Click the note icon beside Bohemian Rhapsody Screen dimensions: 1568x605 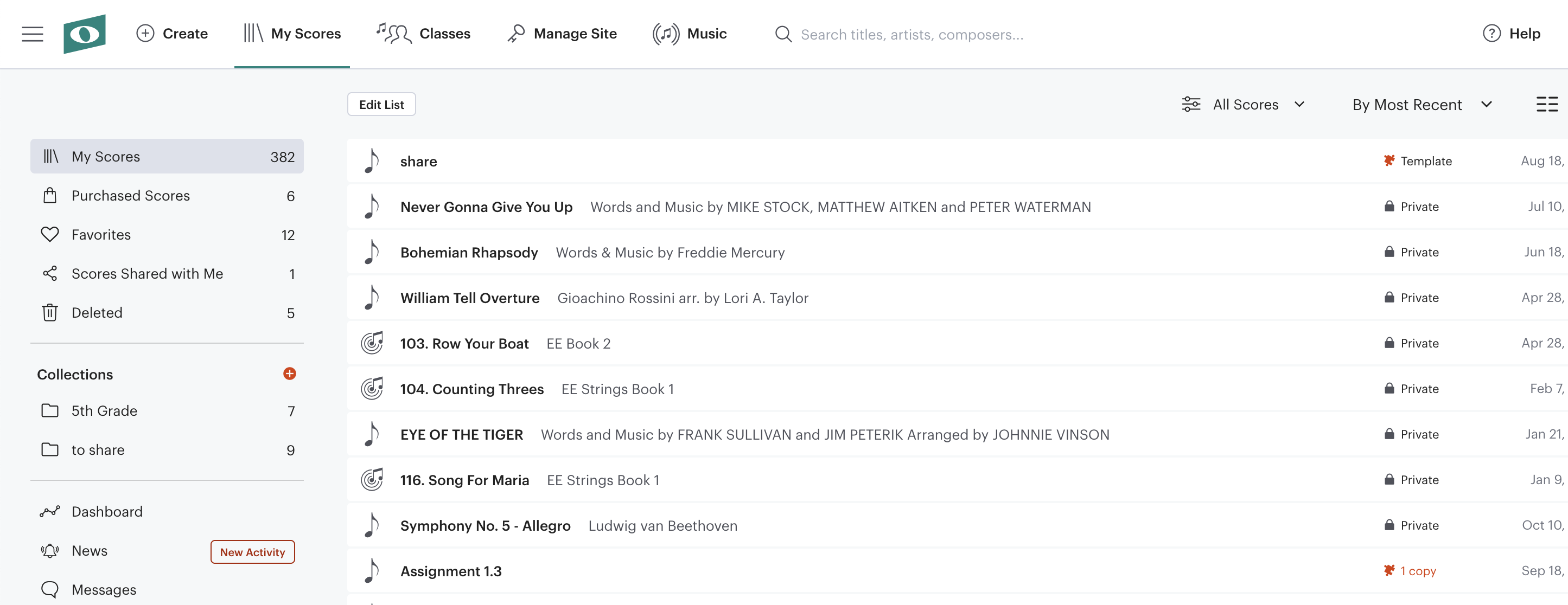click(x=371, y=252)
